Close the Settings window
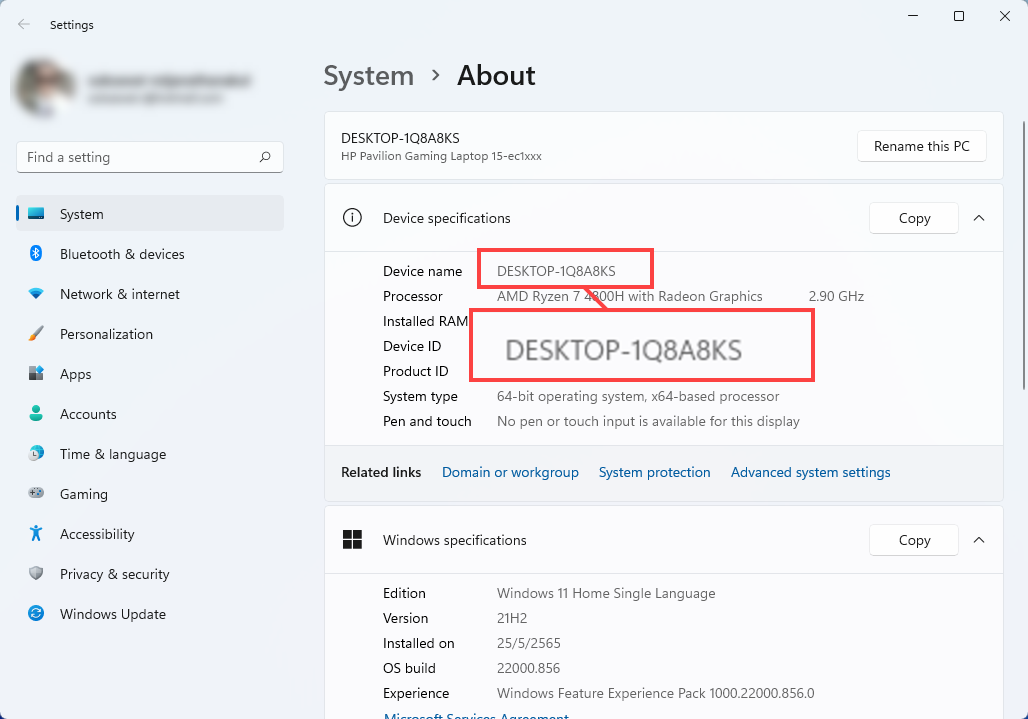The image size is (1028, 719). (x=1004, y=16)
